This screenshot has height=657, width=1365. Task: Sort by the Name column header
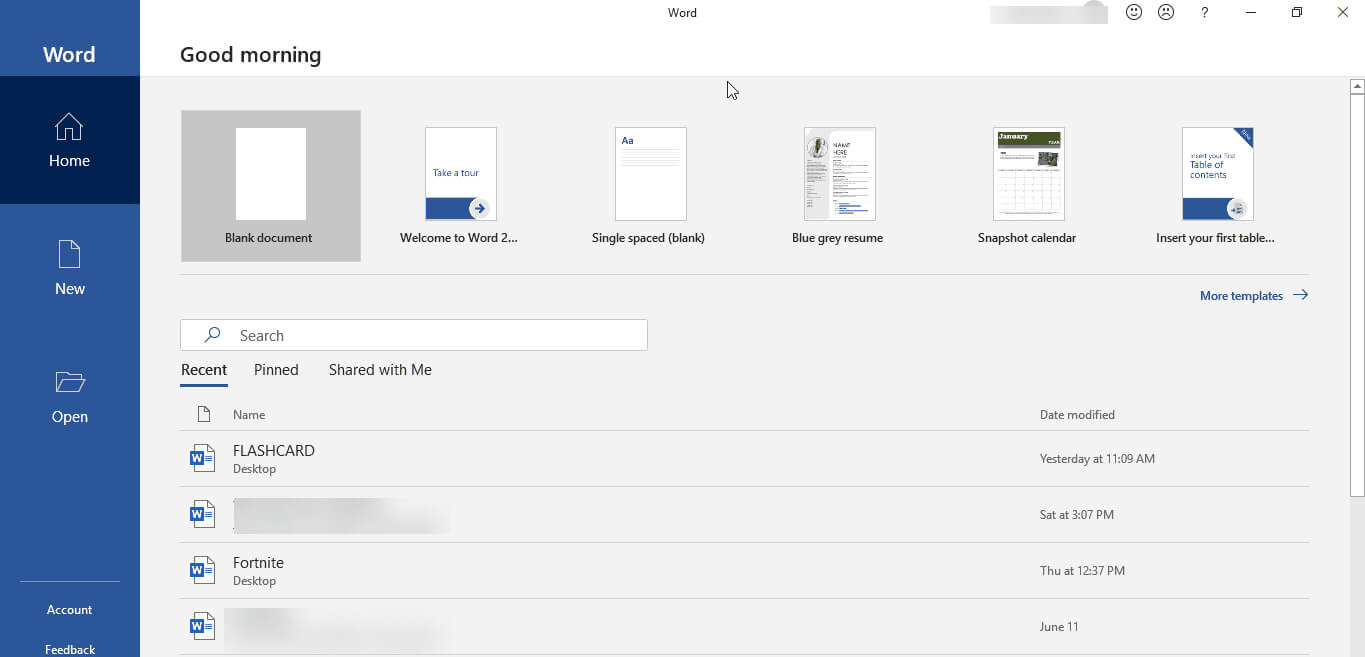249,414
